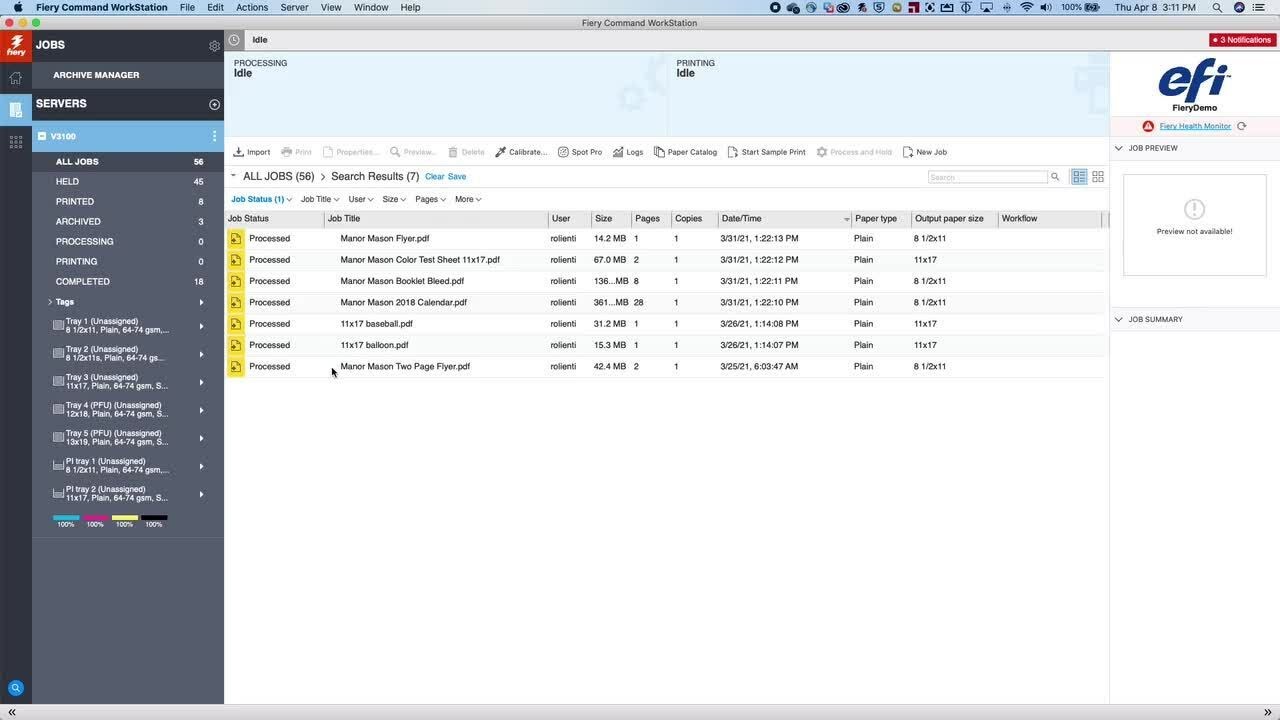This screenshot has height=720, width=1280.
Task: Select the 11x17 balloon.pdf job
Action: pyautogui.click(x=665, y=345)
